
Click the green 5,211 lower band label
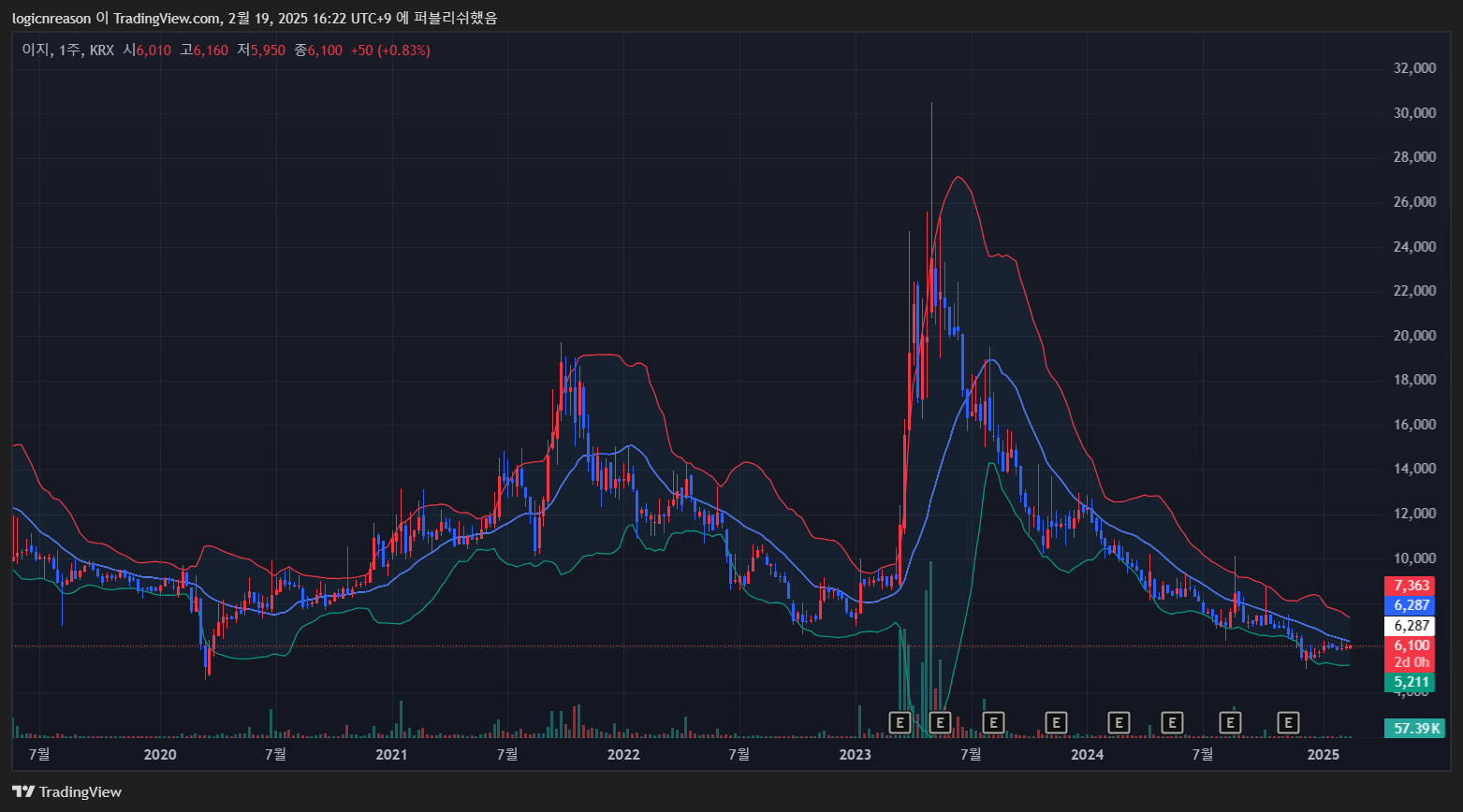coord(1409,682)
